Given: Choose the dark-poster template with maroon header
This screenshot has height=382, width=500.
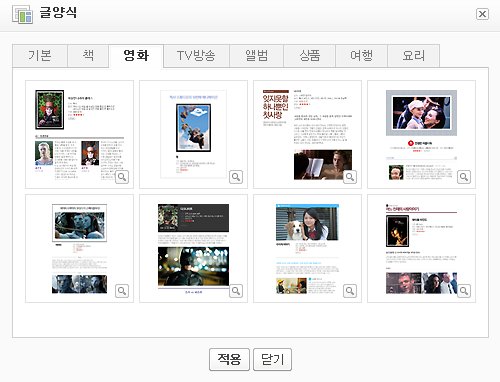Looking at the screenshot, I should tap(421, 249).
